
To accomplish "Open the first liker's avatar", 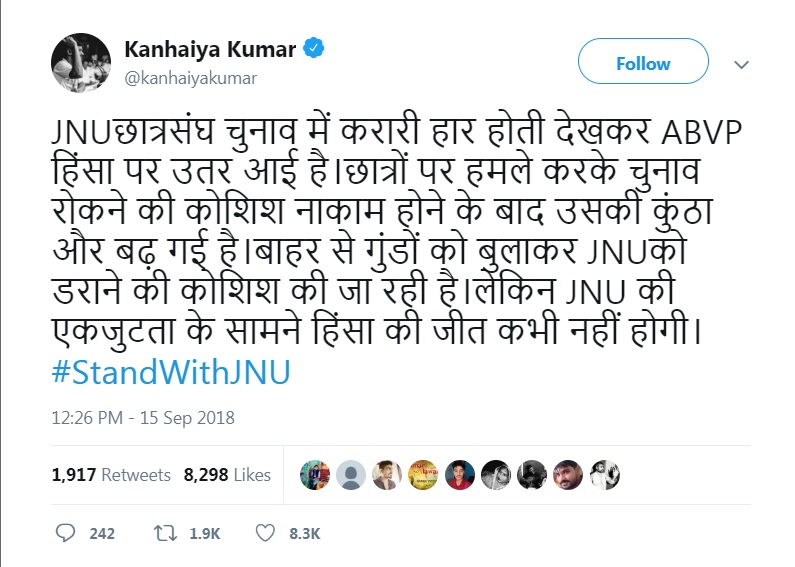I will tap(315, 475).
